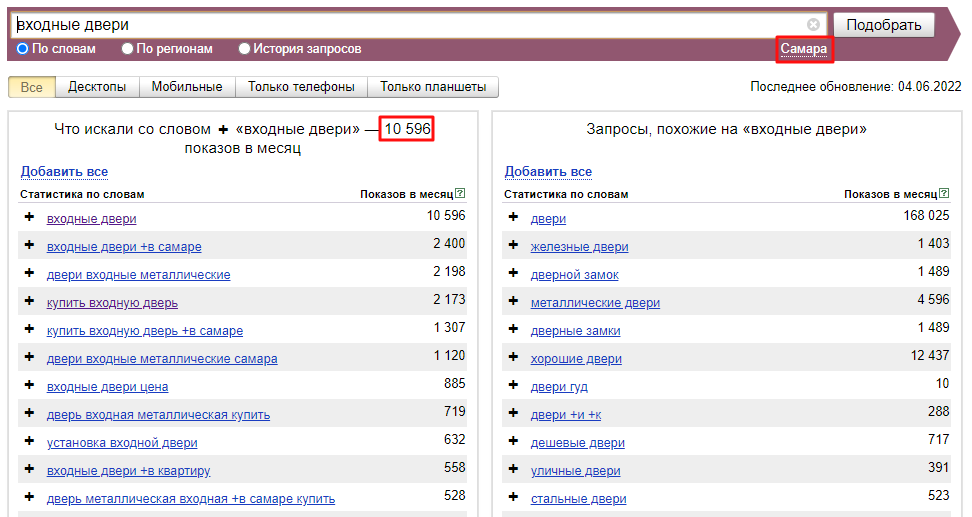Add 'стальные двери' via its plus icon
The image size is (972, 517).
(x=513, y=498)
